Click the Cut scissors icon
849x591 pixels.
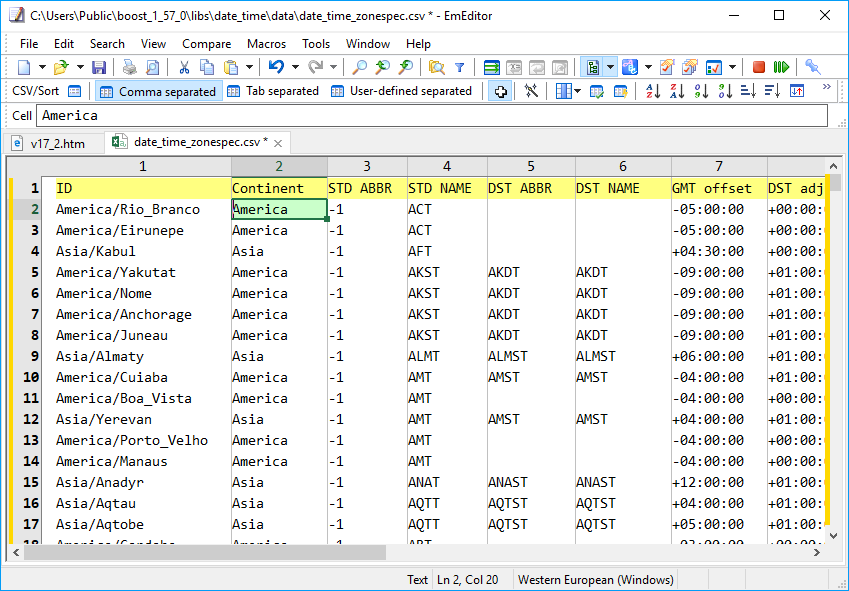184,67
